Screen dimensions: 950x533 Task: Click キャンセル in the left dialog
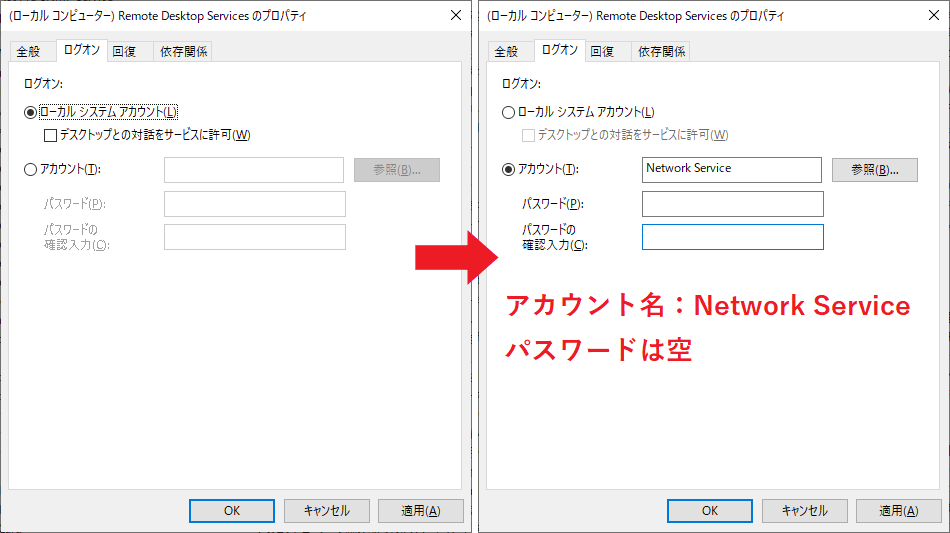[x=326, y=511]
